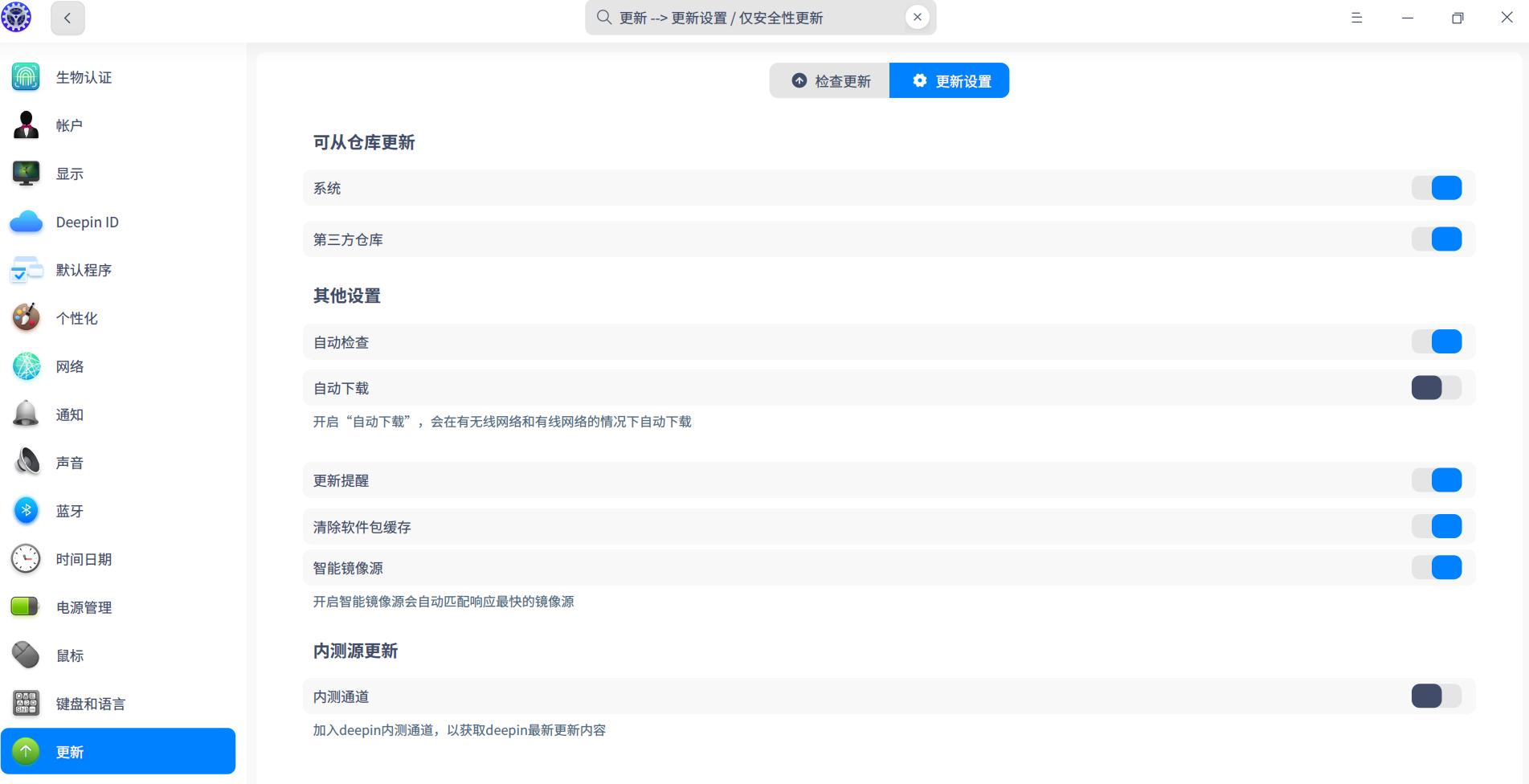The image size is (1529, 784).
Task: Turn on the 内测通道 beta channel toggle
Action: [x=1438, y=696]
